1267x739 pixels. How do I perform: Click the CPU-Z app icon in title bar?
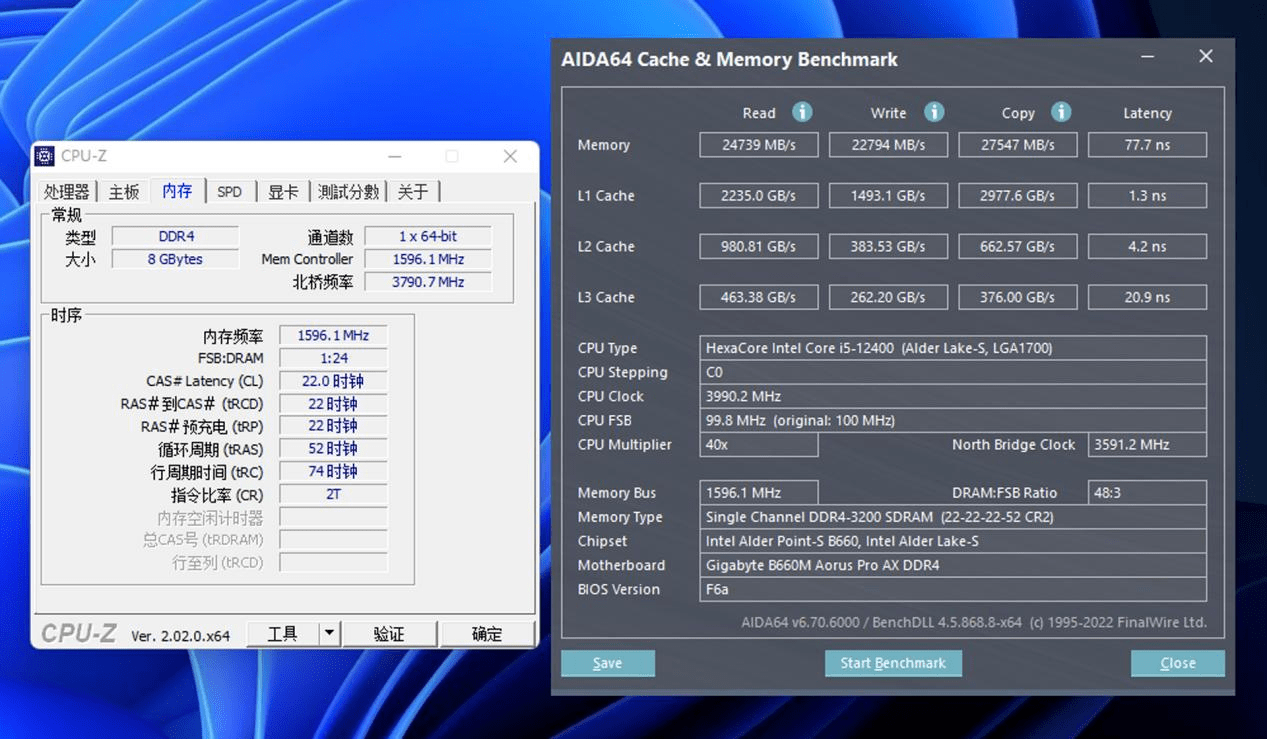click(x=44, y=156)
